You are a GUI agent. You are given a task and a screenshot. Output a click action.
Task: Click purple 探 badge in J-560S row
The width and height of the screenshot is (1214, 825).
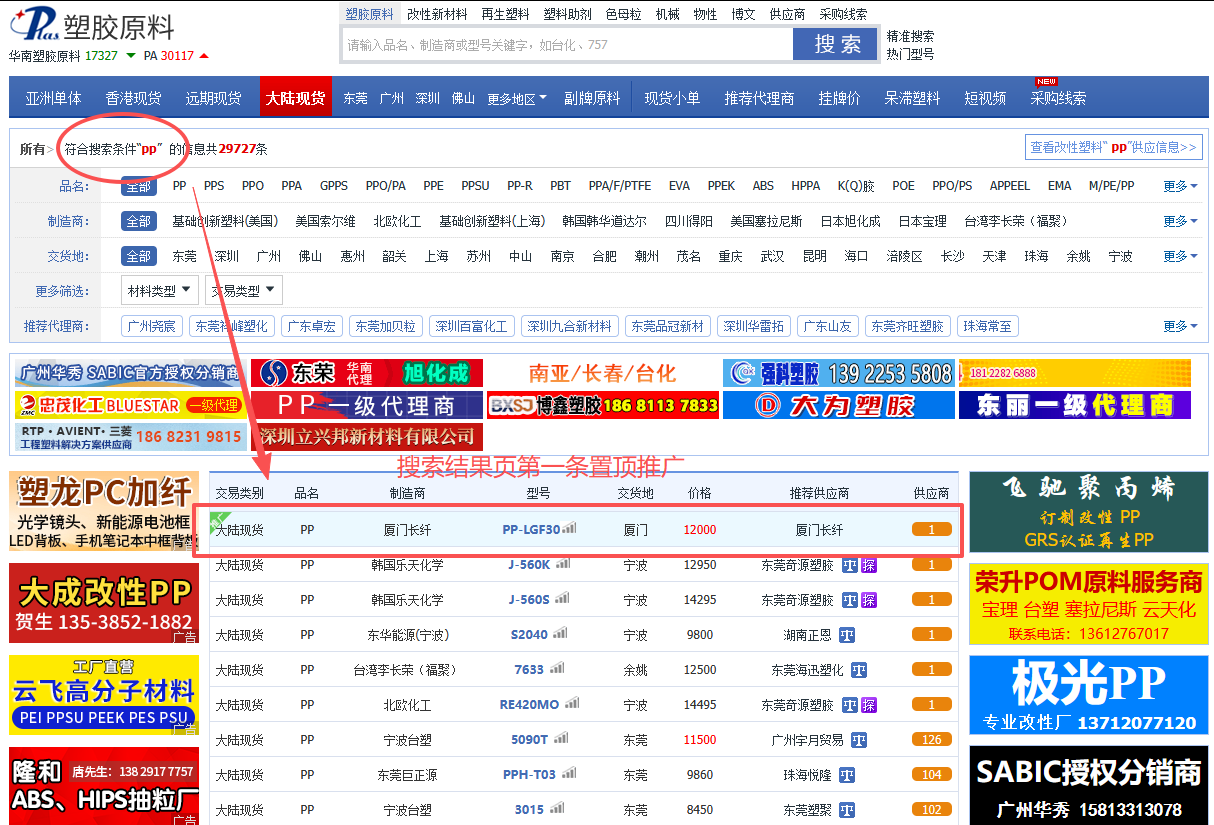[869, 600]
